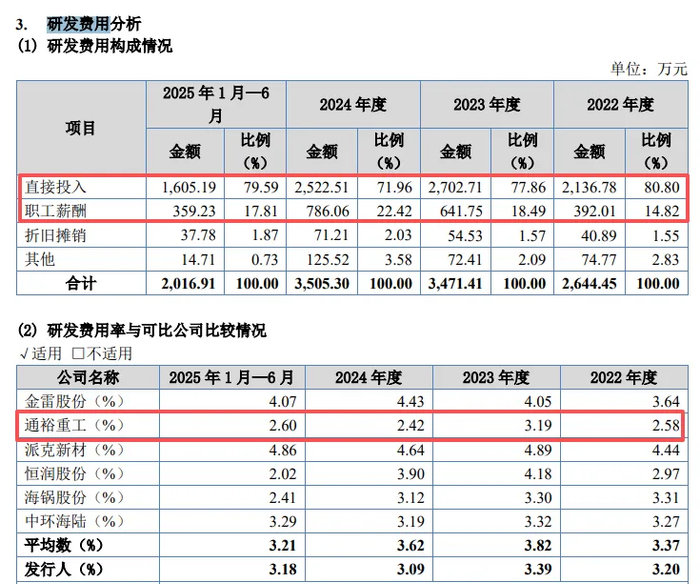Click the 公司名称 column header
700x584 pixels.
[88, 378]
